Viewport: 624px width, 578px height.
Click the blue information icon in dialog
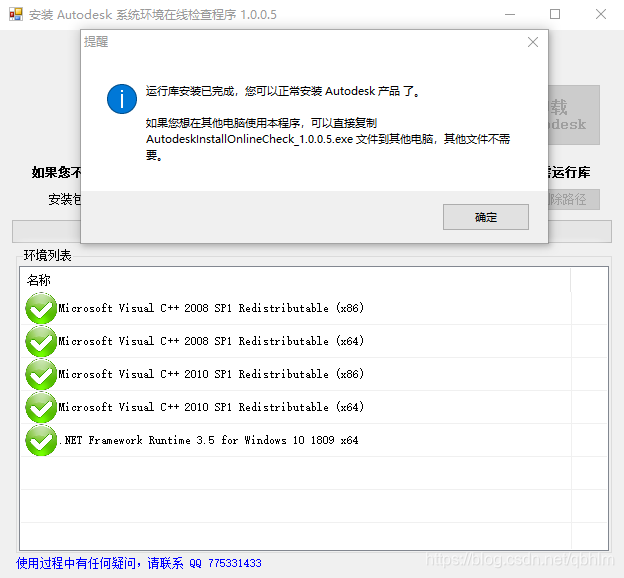(122, 99)
